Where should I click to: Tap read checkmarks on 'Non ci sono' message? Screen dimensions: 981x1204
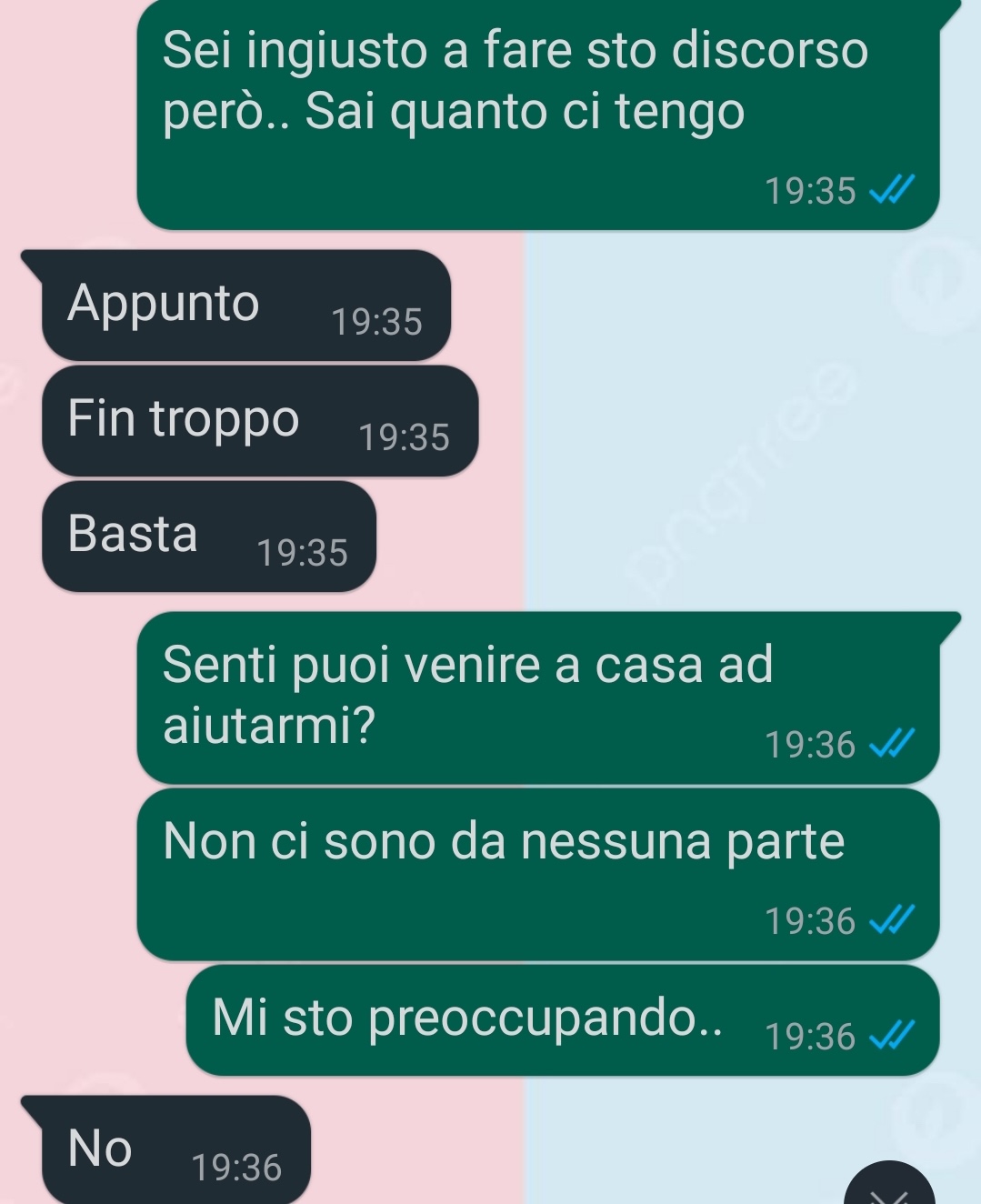pyautogui.click(x=891, y=921)
